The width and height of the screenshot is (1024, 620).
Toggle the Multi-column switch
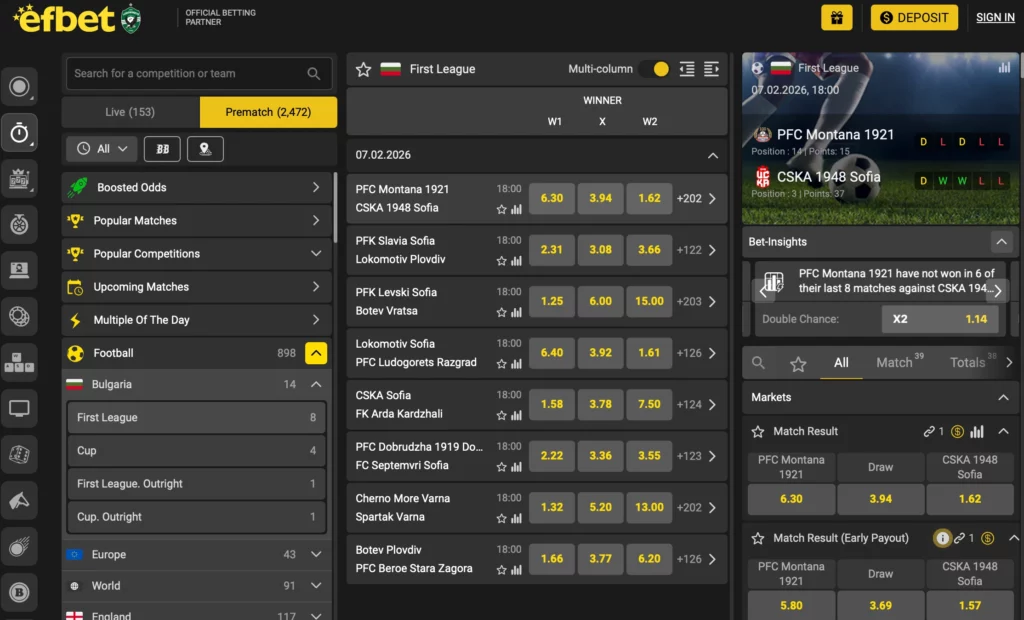pos(655,69)
